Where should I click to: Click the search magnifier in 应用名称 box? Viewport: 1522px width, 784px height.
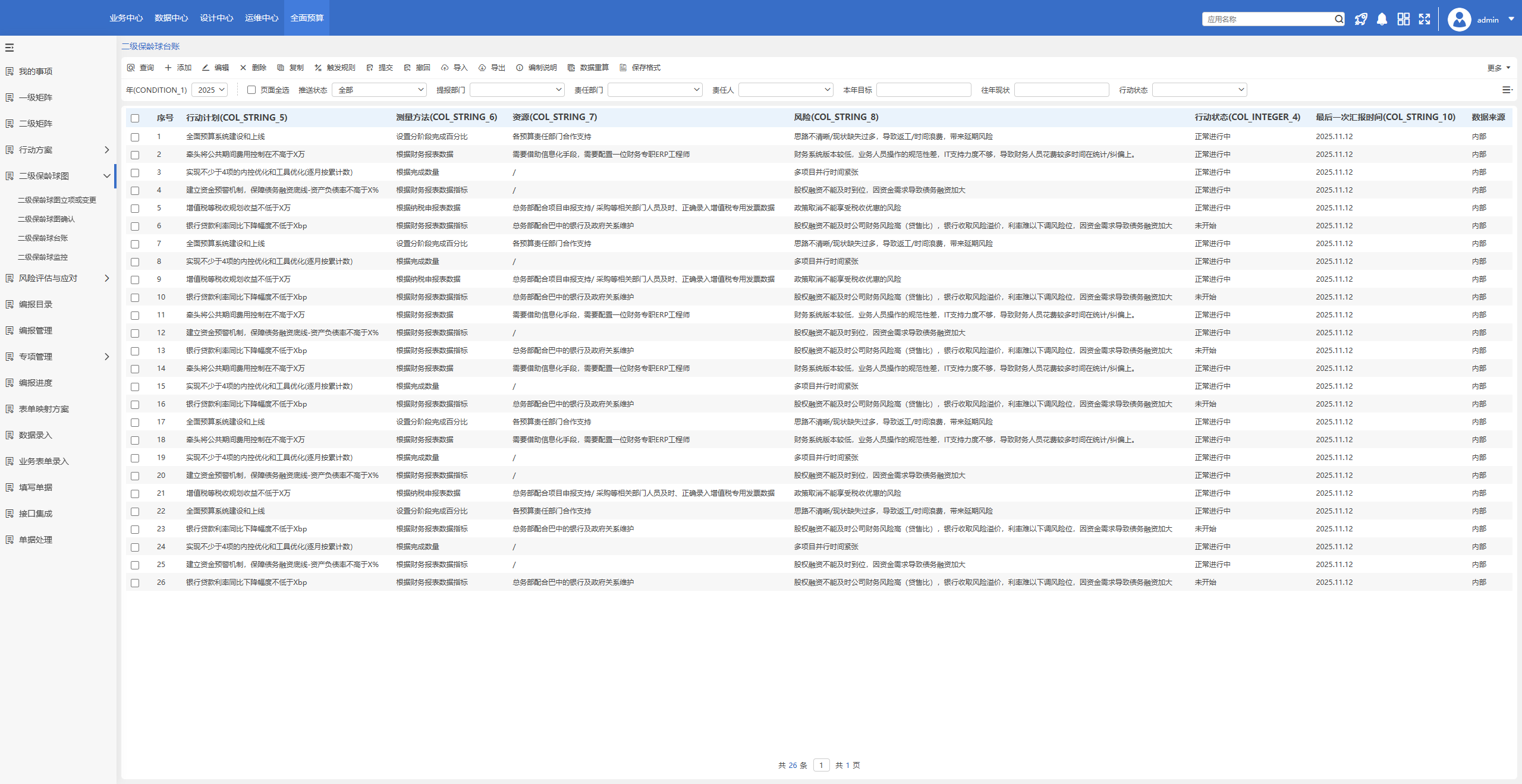click(1338, 19)
